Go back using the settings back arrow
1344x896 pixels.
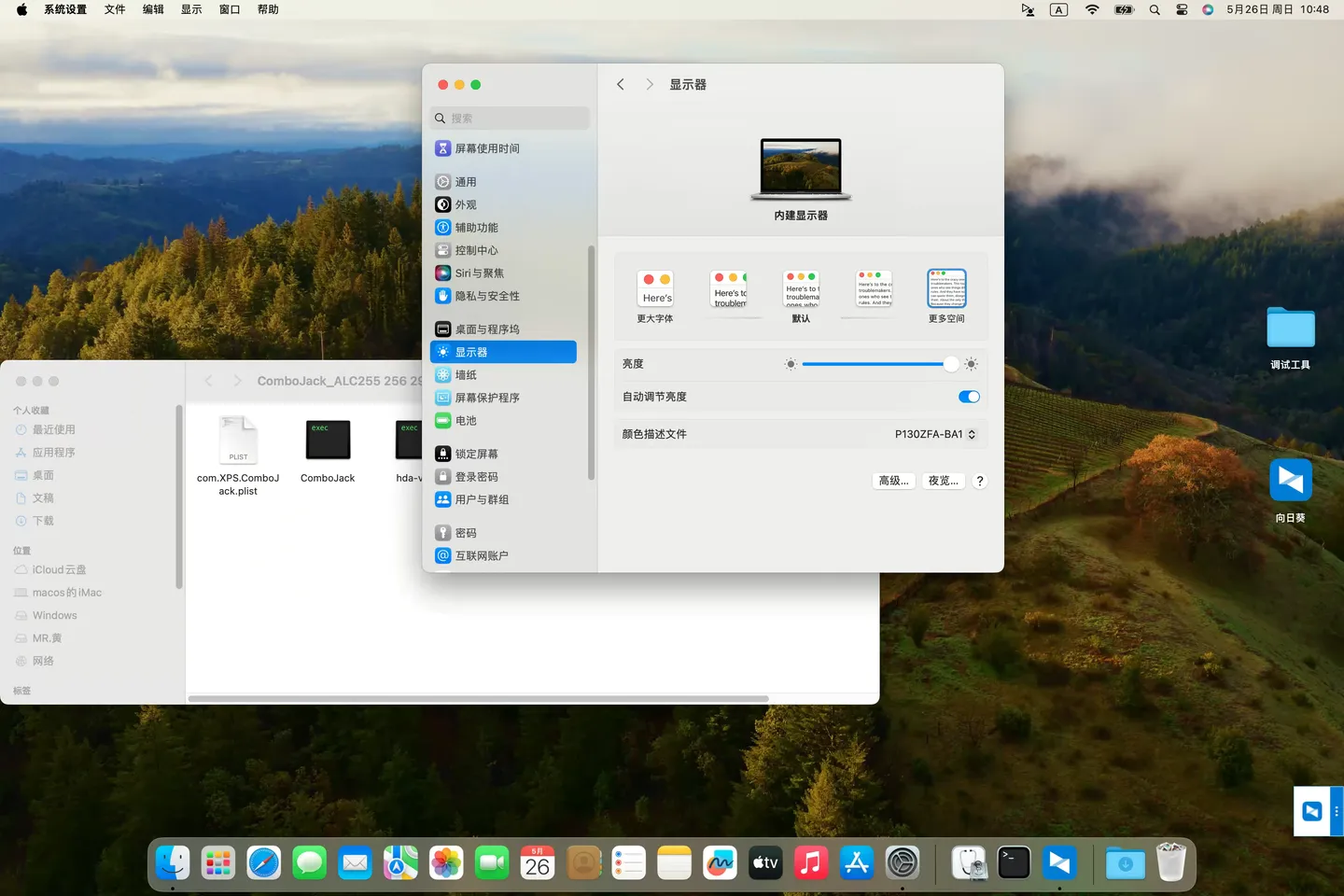coord(620,84)
